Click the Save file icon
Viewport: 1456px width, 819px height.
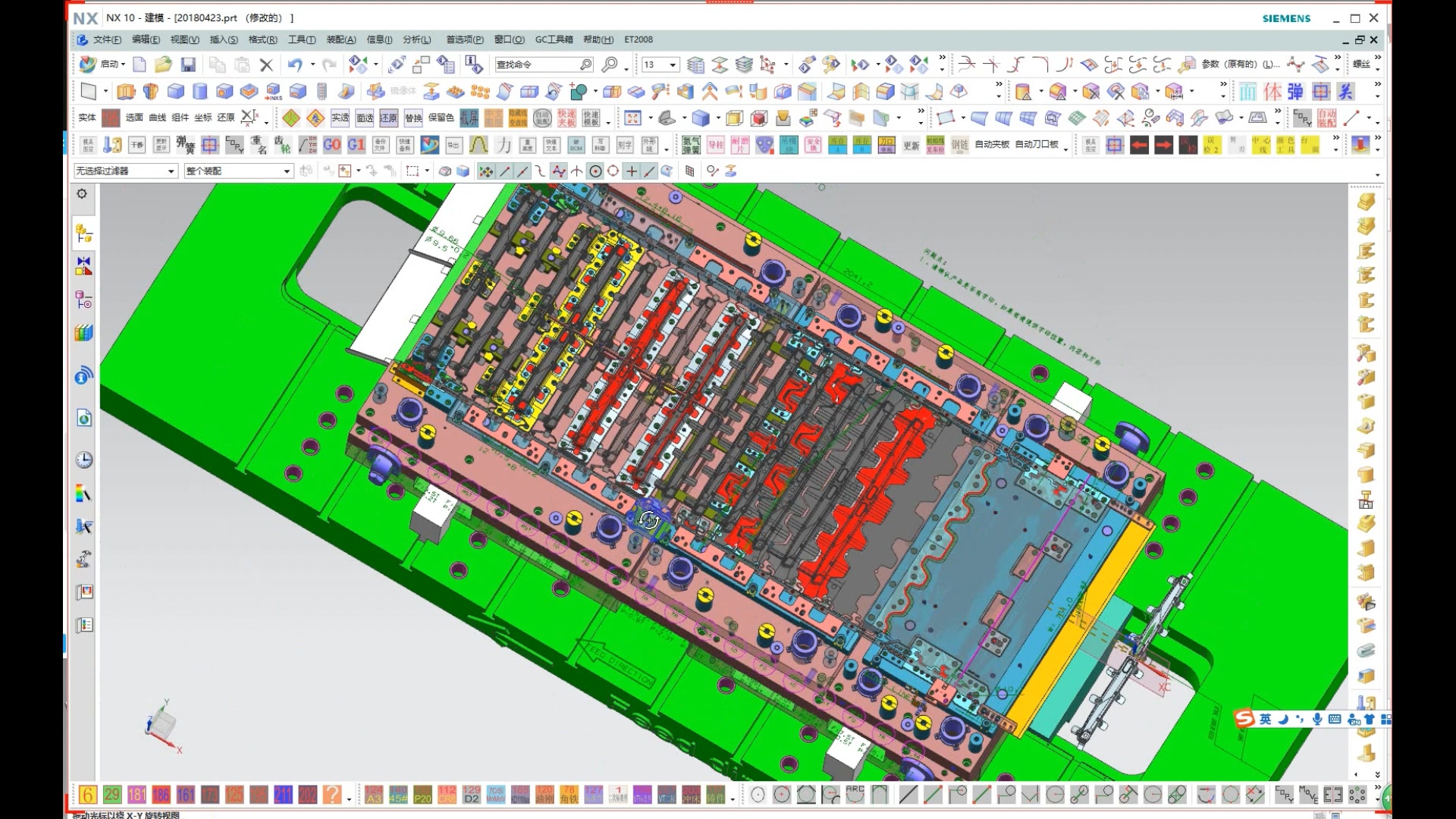point(188,65)
